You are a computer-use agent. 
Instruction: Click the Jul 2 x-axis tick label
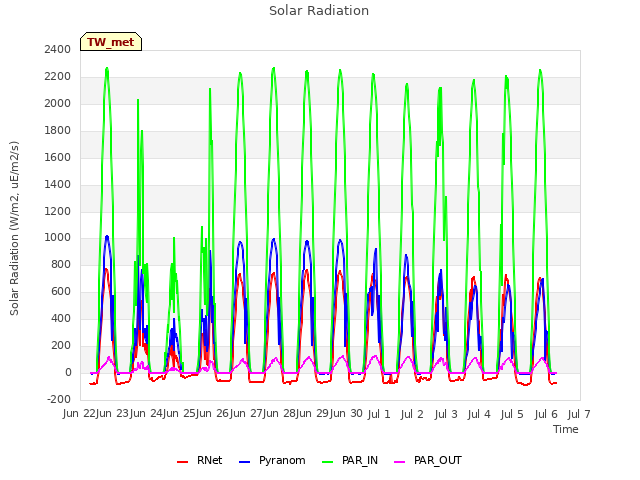412,414
